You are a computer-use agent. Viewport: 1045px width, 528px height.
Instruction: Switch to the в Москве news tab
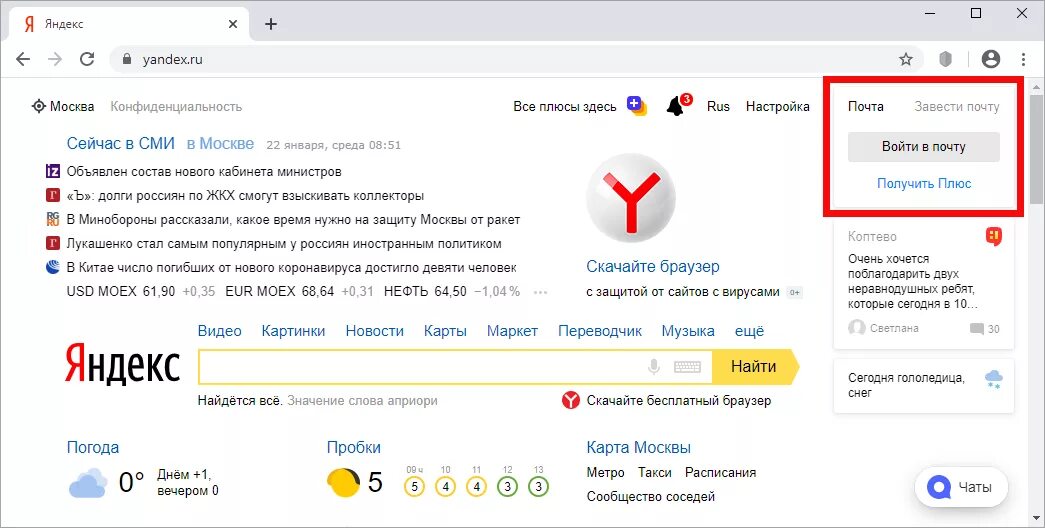click(x=220, y=143)
